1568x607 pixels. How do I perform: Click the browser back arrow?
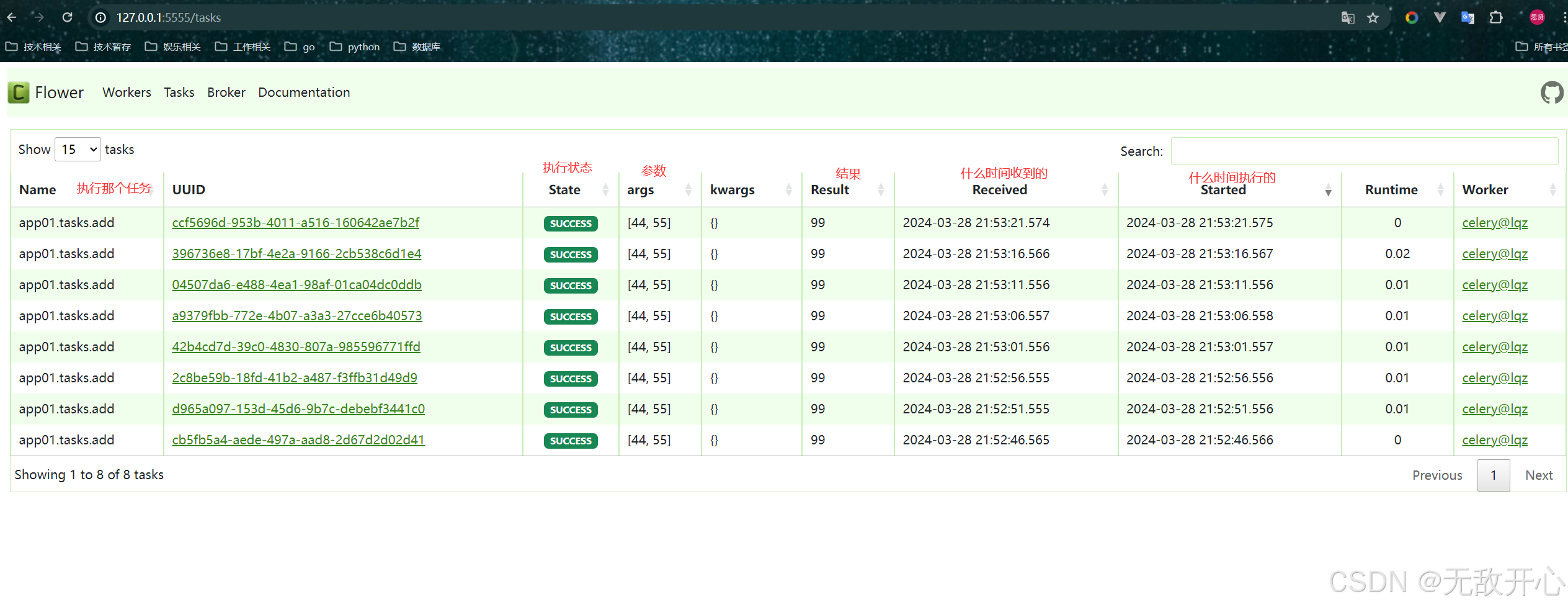pyautogui.click(x=12, y=17)
